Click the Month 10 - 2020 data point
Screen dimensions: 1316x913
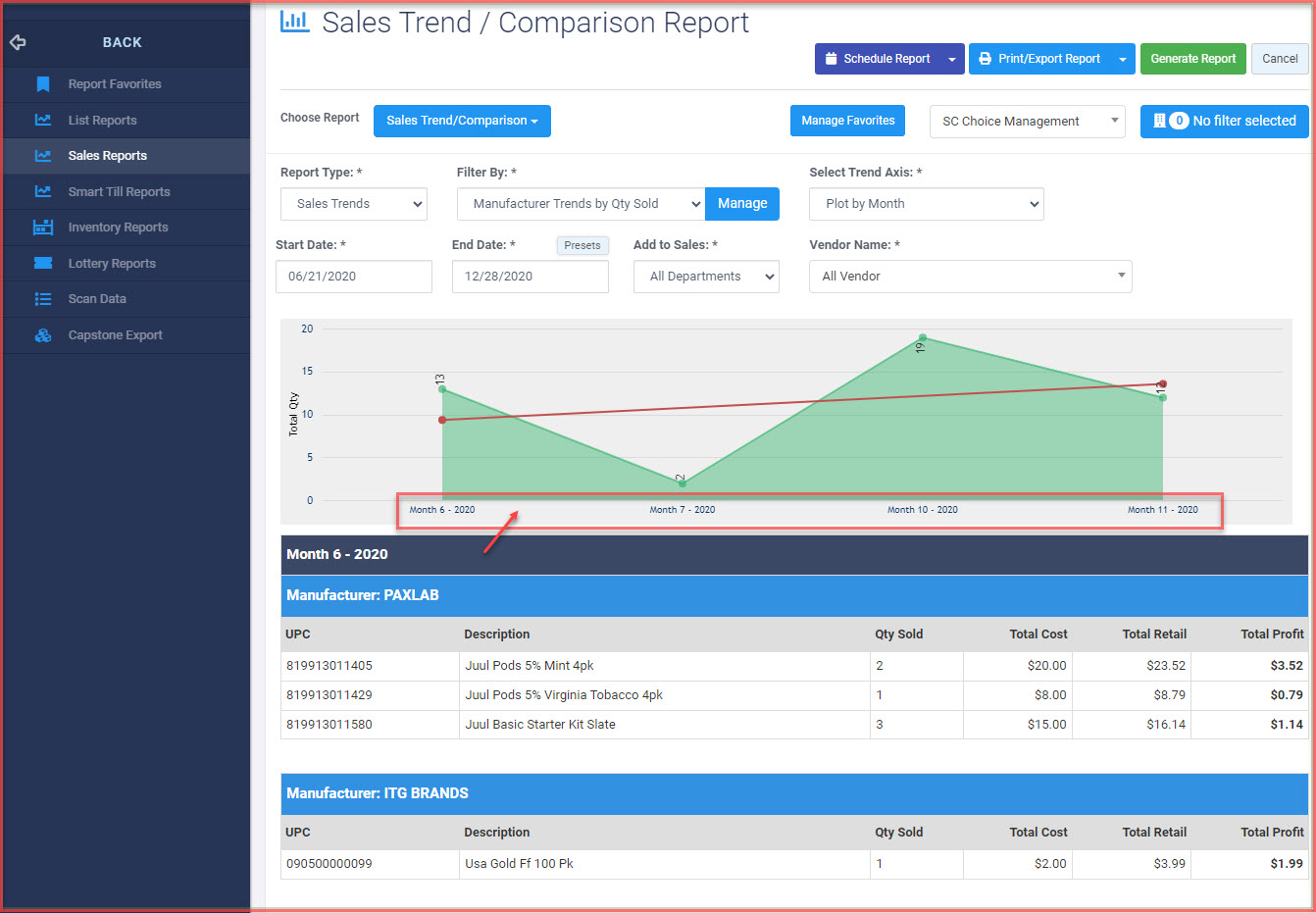pos(923,338)
